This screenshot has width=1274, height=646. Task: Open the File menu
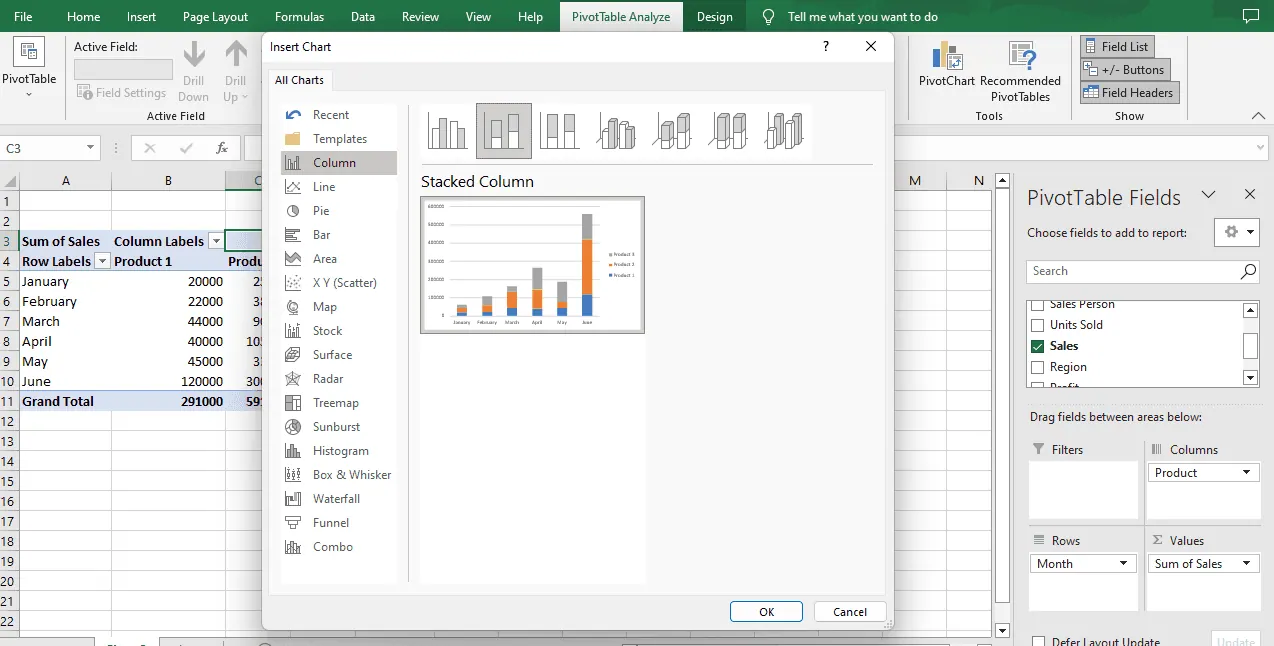pos(23,17)
